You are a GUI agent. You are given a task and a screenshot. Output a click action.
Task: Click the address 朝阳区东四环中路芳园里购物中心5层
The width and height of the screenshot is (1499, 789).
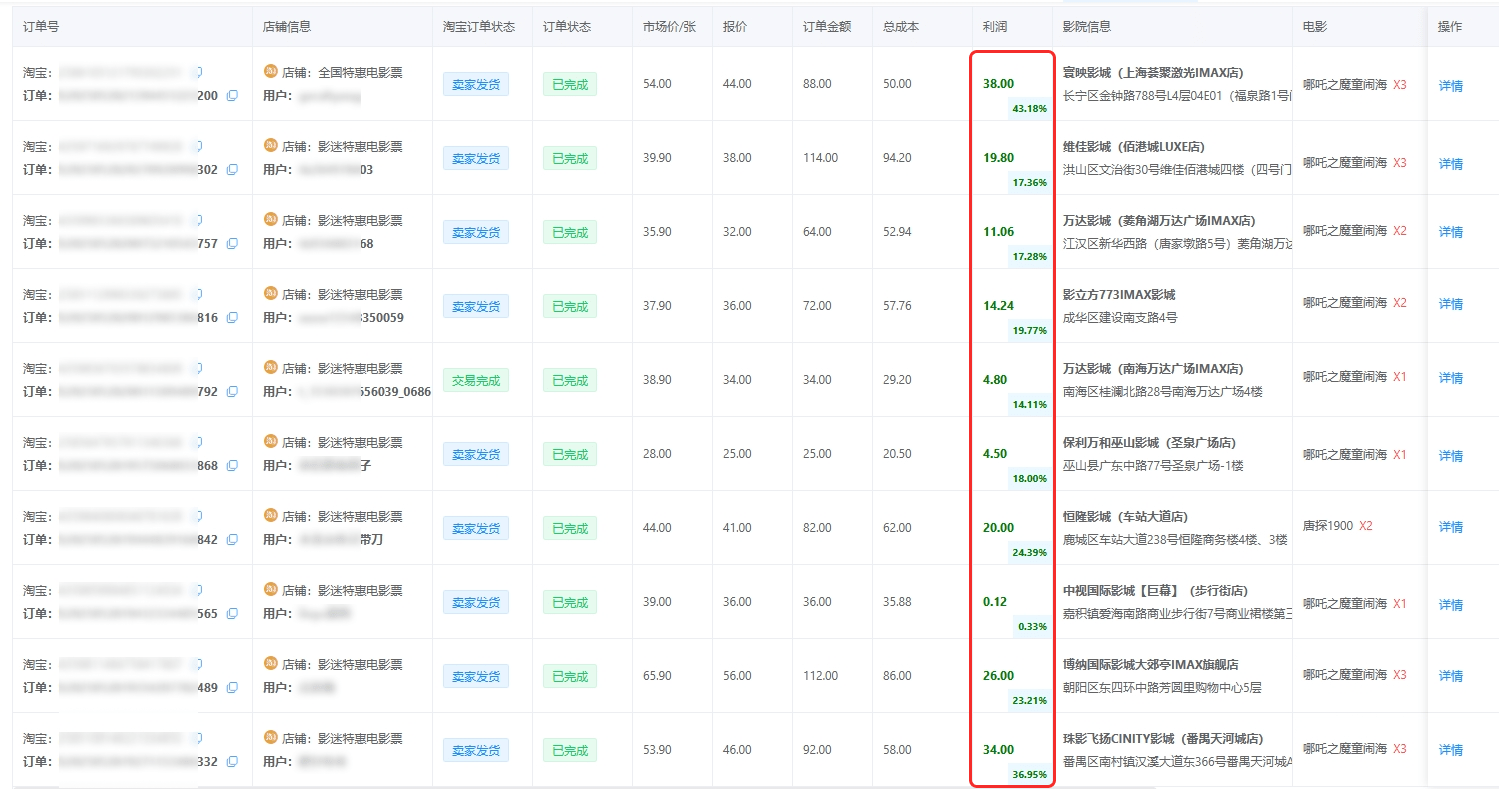1162,688
